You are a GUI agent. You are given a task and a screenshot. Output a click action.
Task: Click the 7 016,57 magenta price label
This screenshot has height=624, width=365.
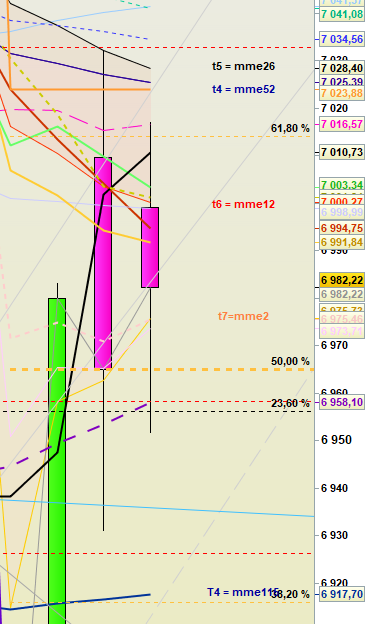342,124
